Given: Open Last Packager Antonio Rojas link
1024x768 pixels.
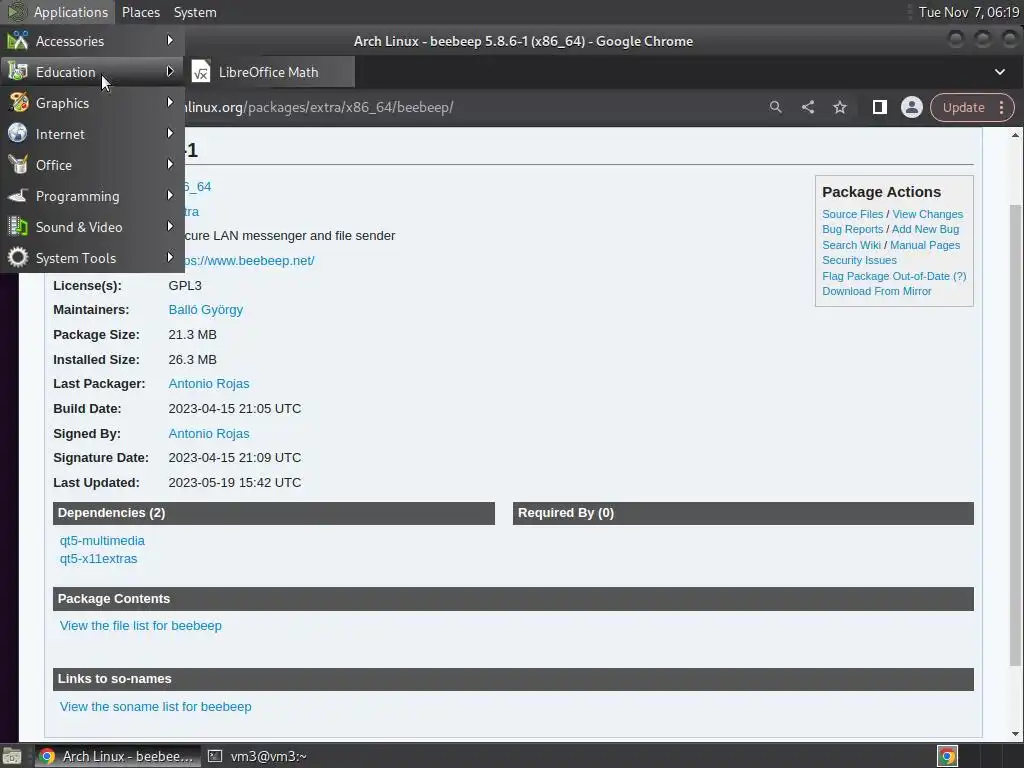Looking at the screenshot, I should point(209,383).
